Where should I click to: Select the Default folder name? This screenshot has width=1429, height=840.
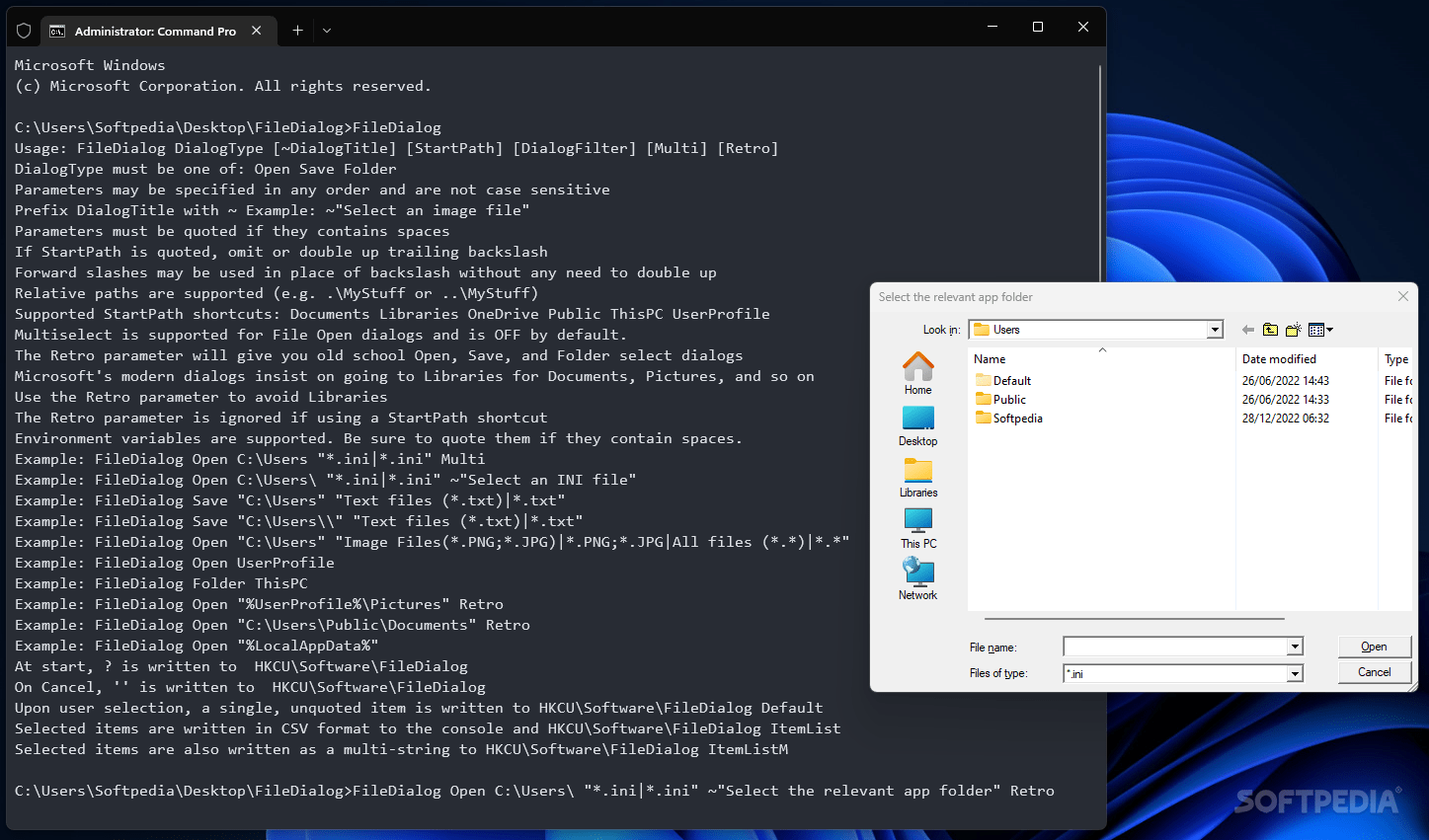pos(1012,381)
